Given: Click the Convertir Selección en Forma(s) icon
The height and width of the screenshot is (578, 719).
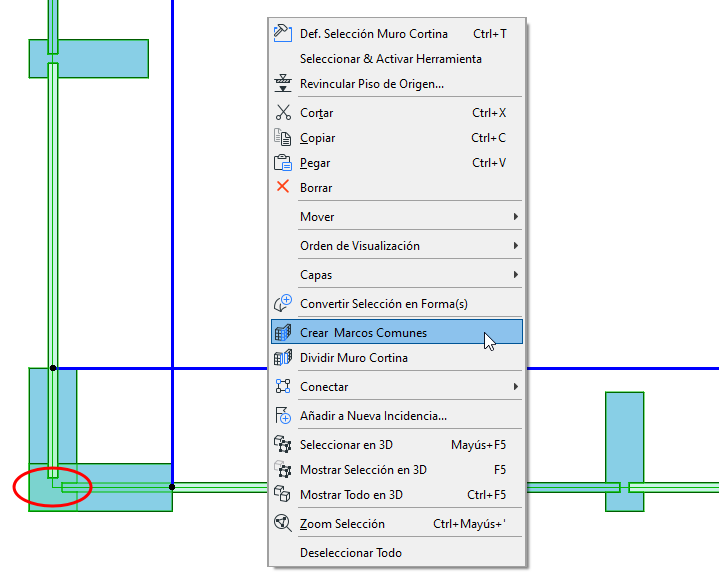Looking at the screenshot, I should click(283, 303).
